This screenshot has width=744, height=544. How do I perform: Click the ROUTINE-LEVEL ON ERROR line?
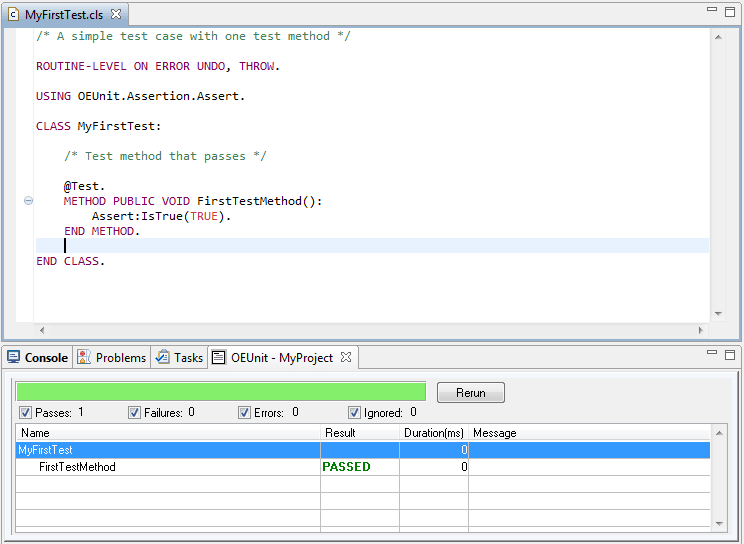(x=158, y=66)
